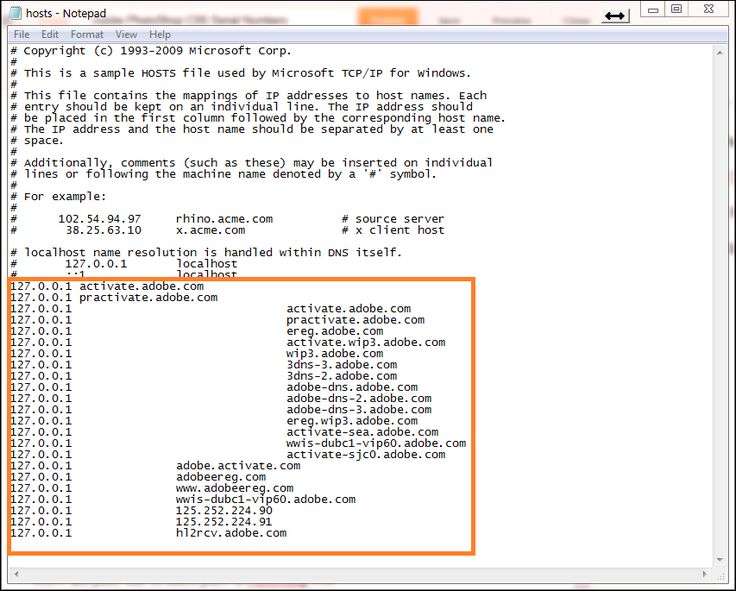Open the File menu
Image resolution: width=736 pixels, height=591 pixels.
pyautogui.click(x=21, y=35)
